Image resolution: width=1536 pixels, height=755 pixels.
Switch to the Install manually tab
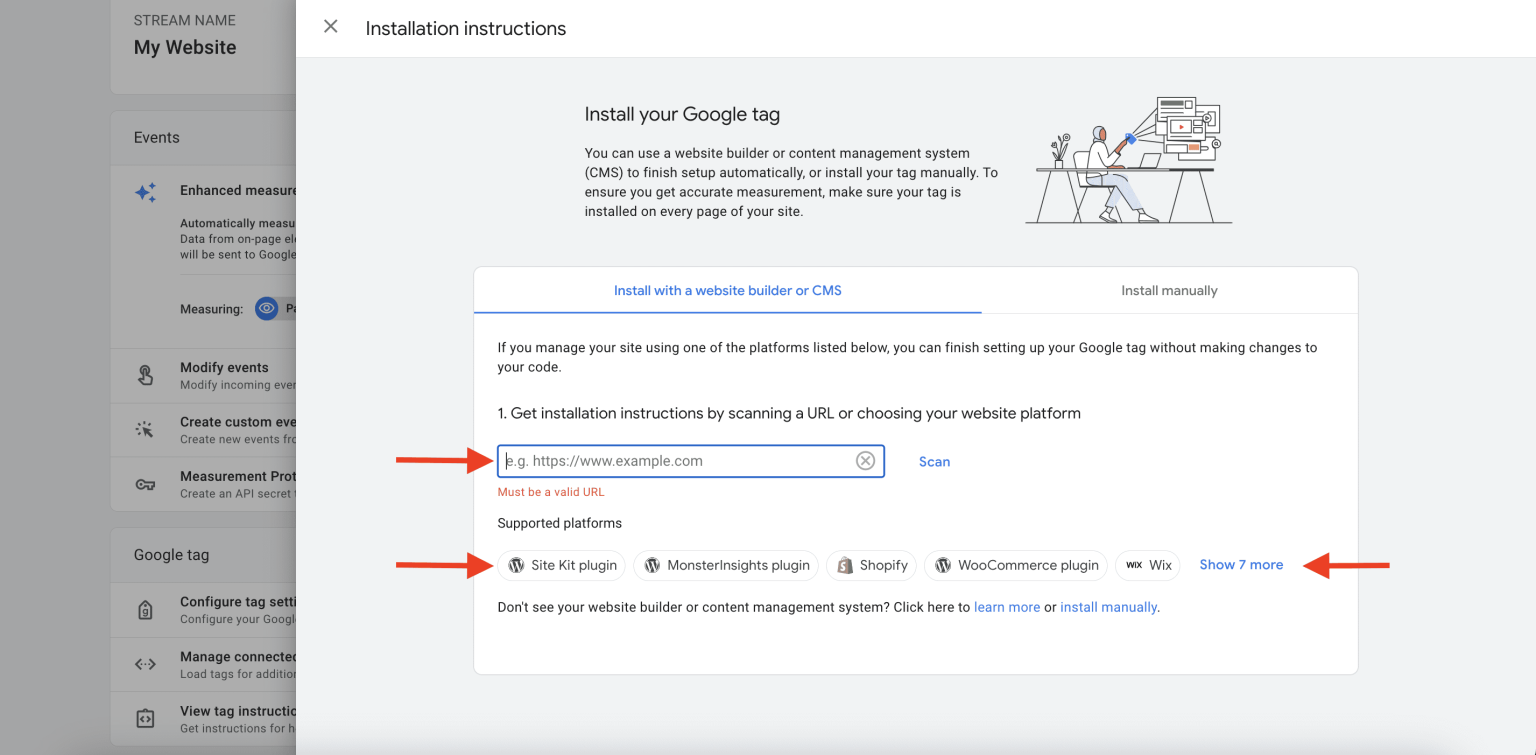(x=1169, y=290)
